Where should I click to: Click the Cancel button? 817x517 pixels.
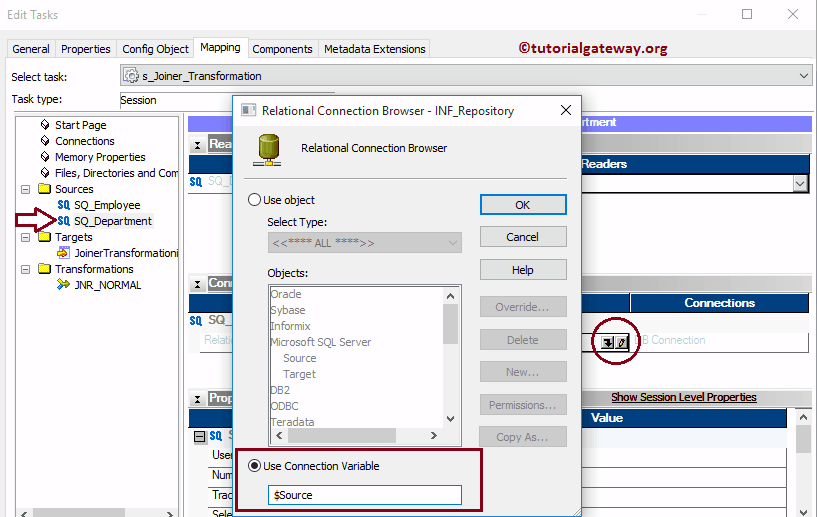coord(523,237)
